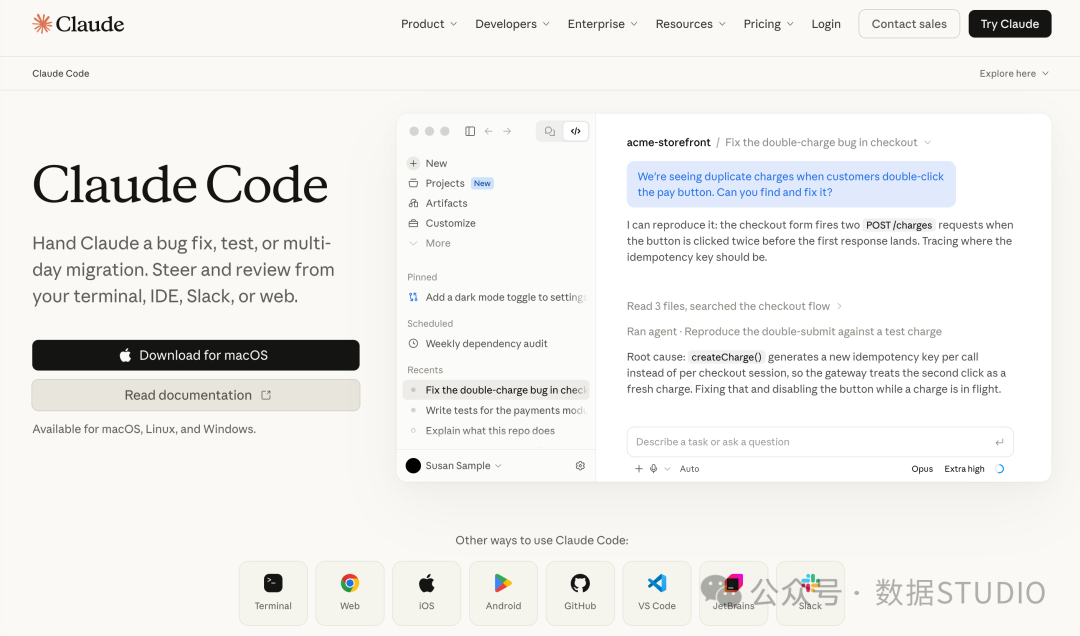Open Artifacts in the sidebar

(446, 203)
